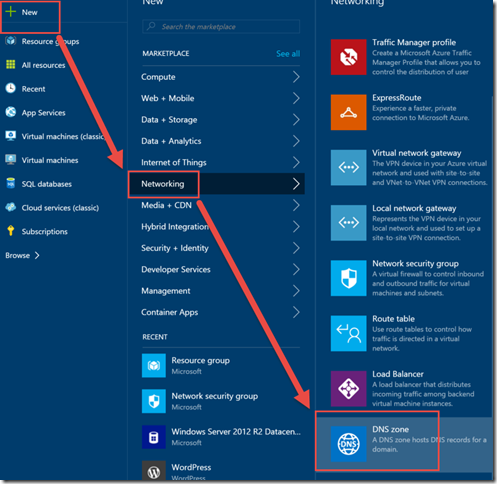This screenshot has height=484, width=497.
Task: Expand Media + CDN chevron
Action: point(296,205)
